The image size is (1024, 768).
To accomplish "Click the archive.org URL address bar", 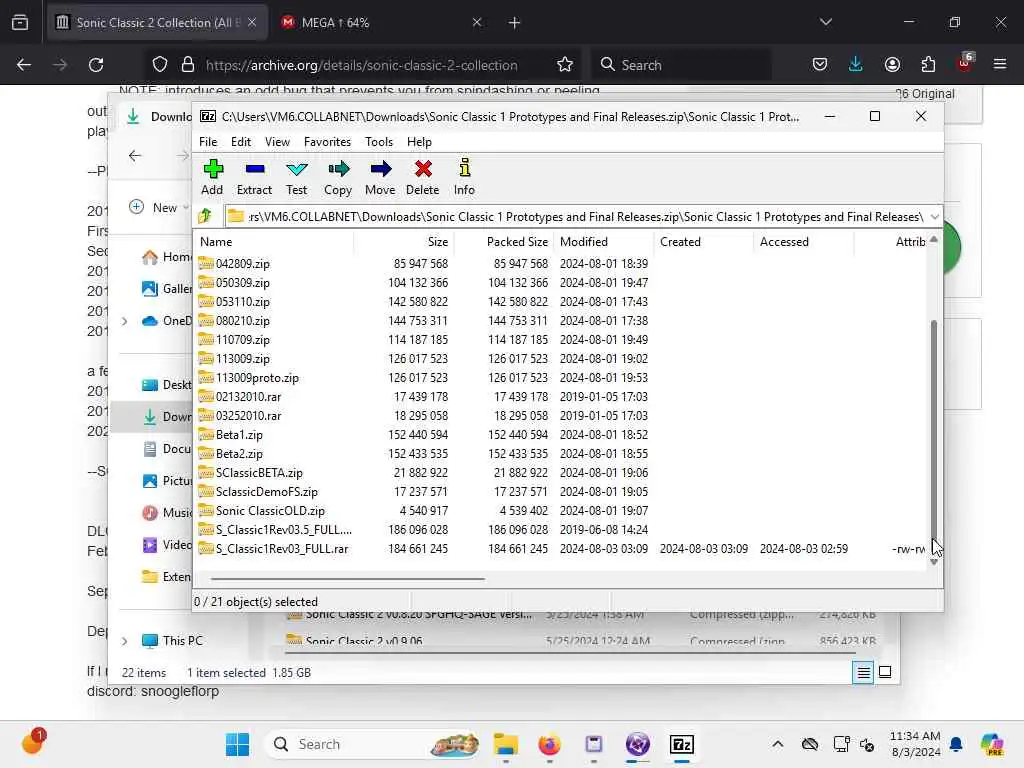I will tap(361, 65).
